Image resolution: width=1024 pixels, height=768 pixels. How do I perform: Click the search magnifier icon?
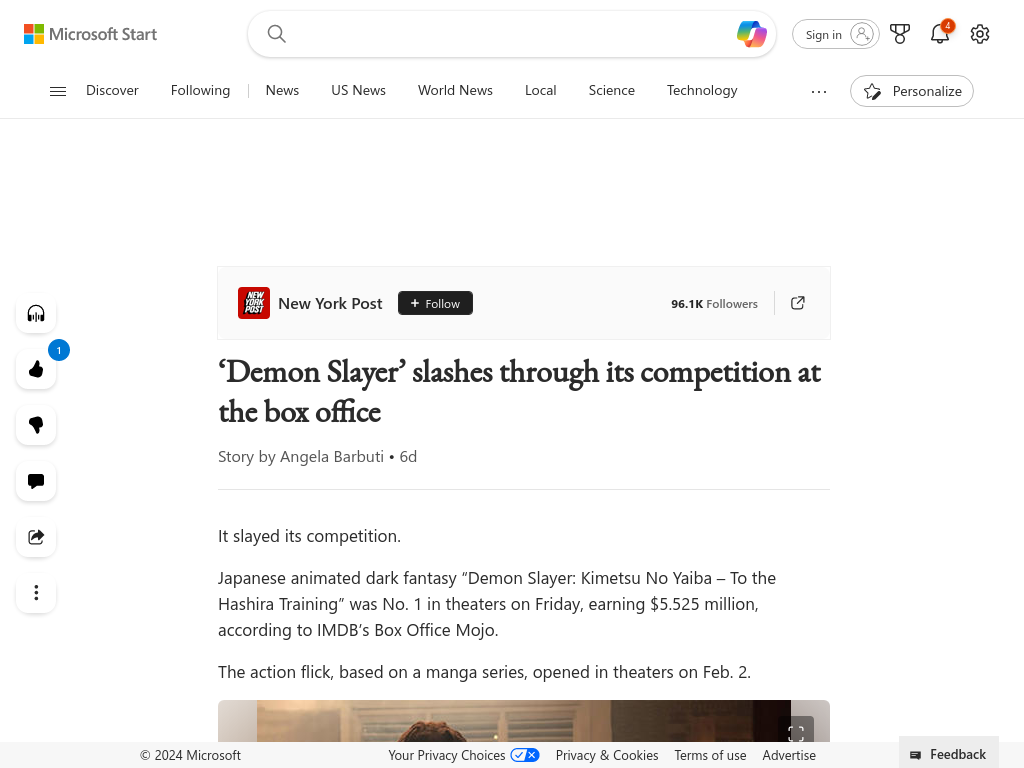pyautogui.click(x=277, y=34)
